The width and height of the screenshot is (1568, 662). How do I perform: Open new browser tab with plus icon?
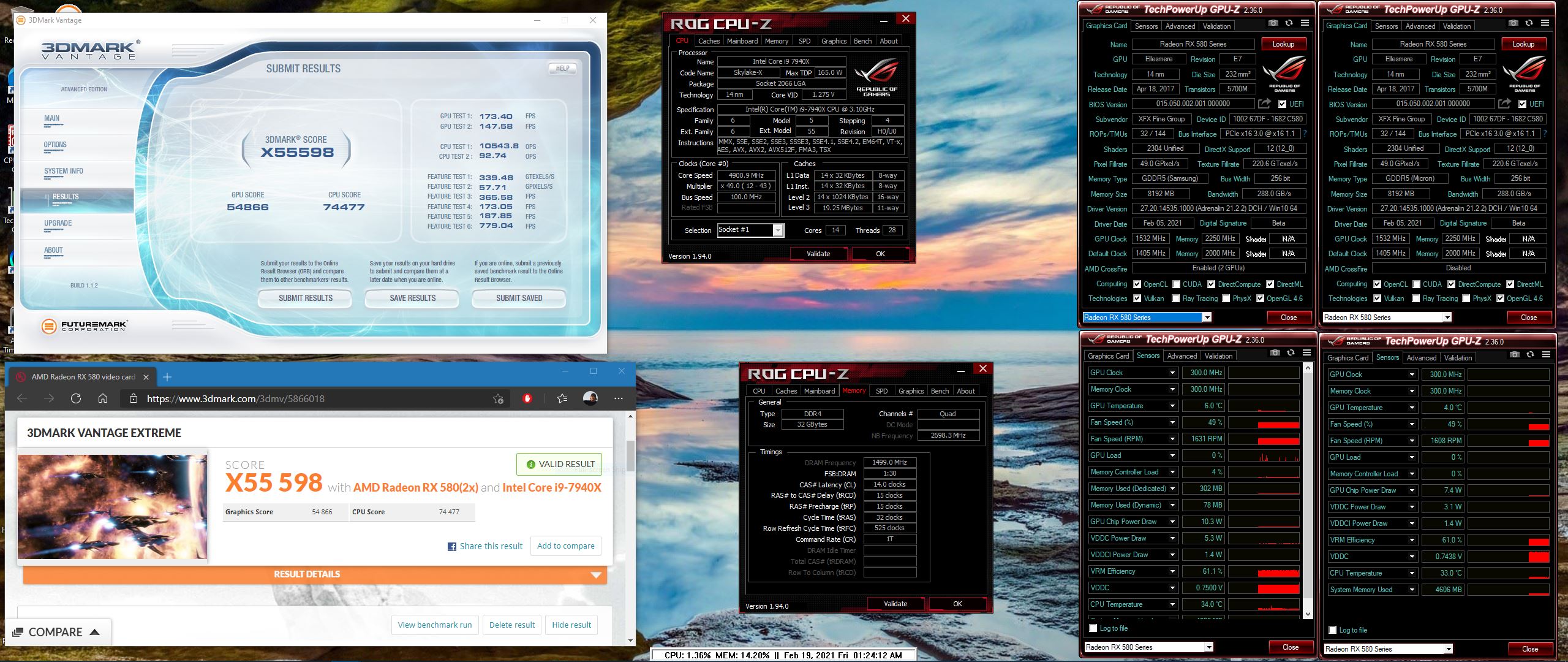click(167, 377)
